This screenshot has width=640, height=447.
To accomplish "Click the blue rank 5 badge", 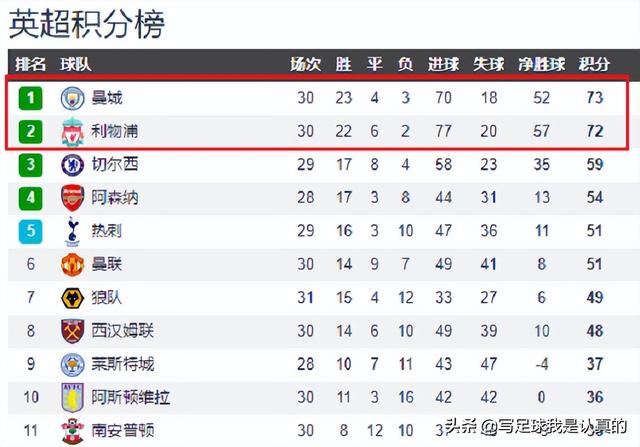I will pos(31,231).
